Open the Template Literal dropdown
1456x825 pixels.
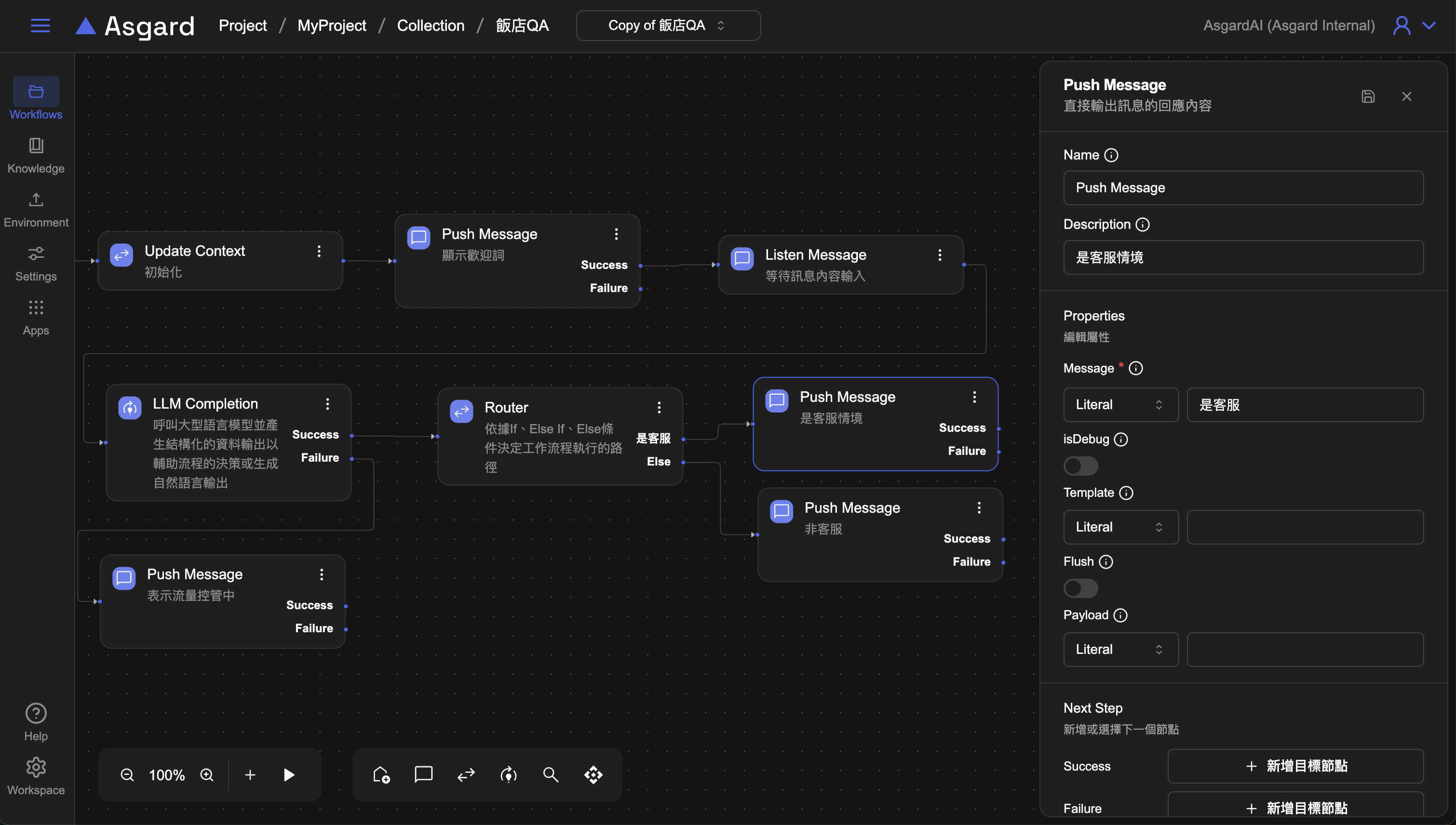[x=1120, y=527]
